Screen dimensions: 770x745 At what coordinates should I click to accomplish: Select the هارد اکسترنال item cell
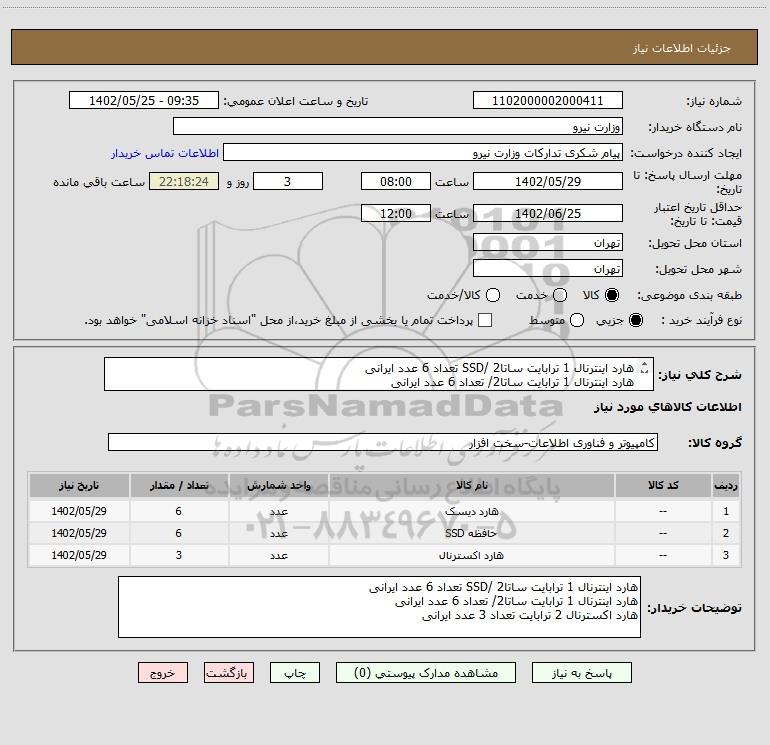pyautogui.click(x=471, y=555)
